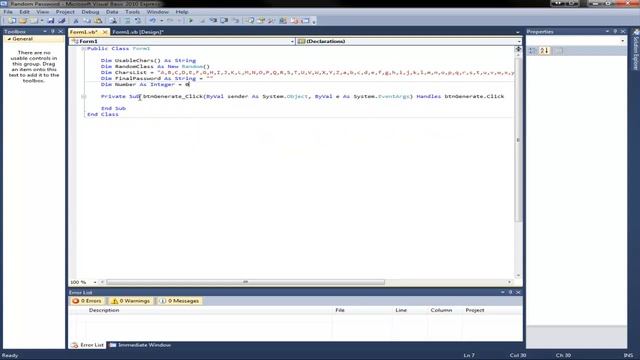Toggle auto-hide pin on Toolbox panel
This screenshot has width=640, height=360.
52,31
